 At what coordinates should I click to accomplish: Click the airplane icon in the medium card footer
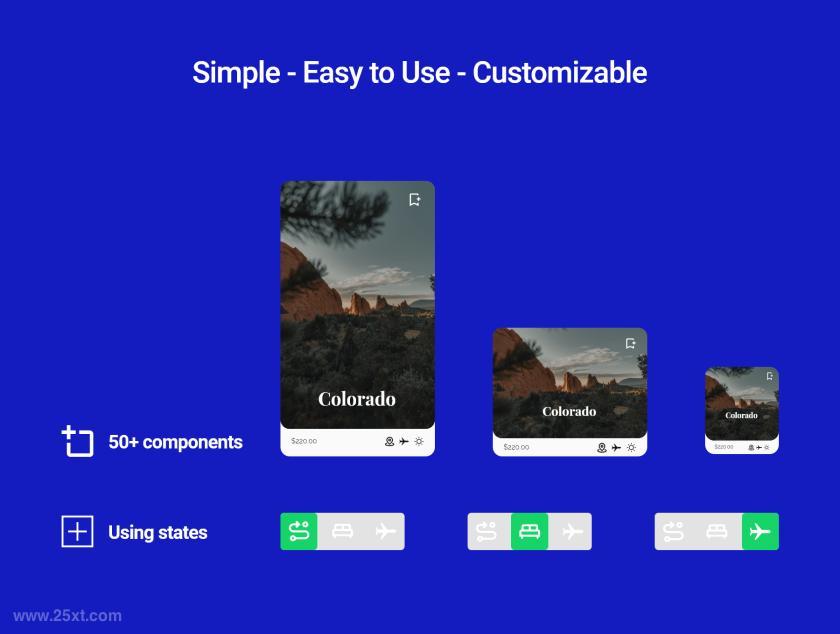(617, 447)
